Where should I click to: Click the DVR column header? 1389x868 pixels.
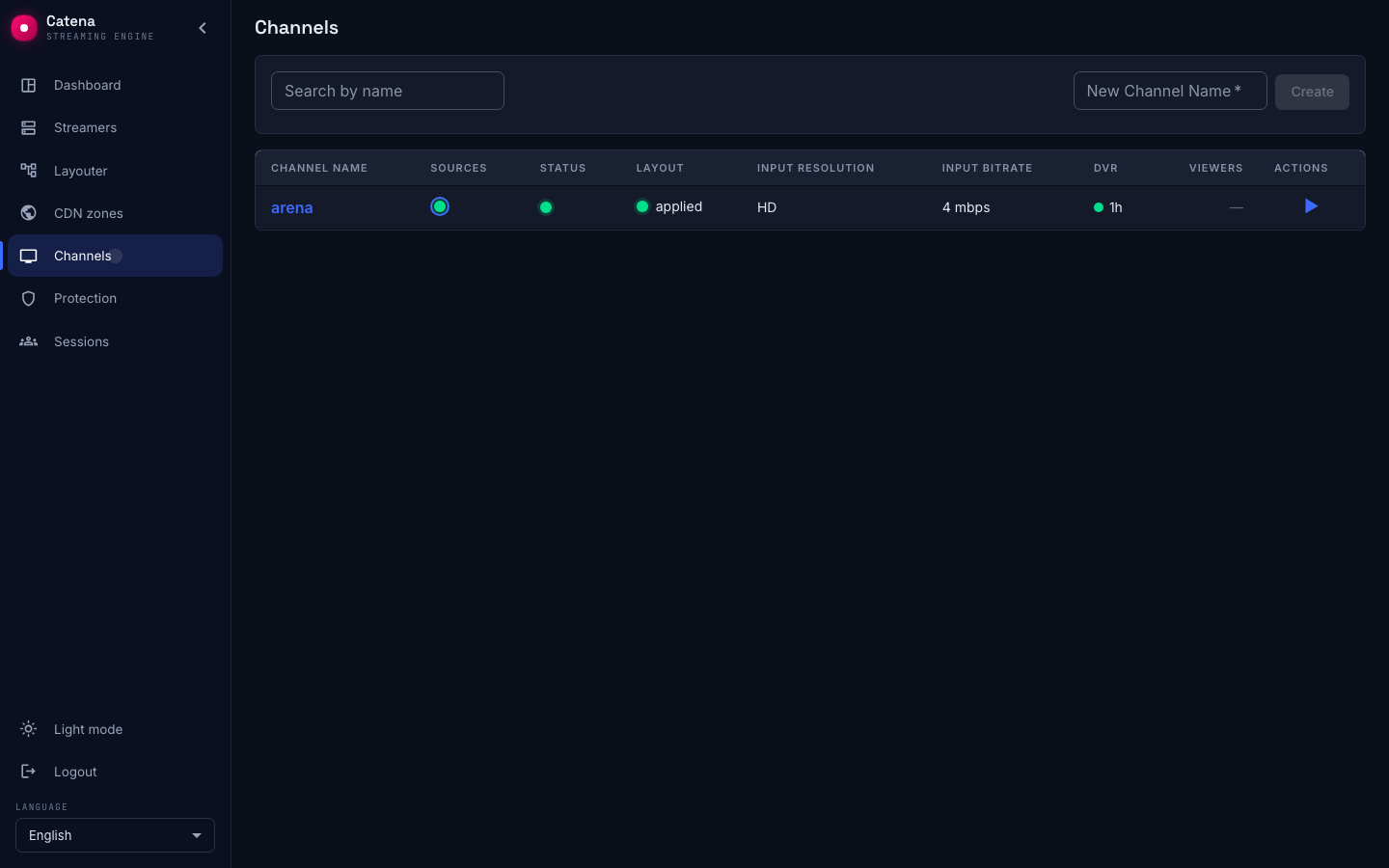pyautogui.click(x=1106, y=168)
